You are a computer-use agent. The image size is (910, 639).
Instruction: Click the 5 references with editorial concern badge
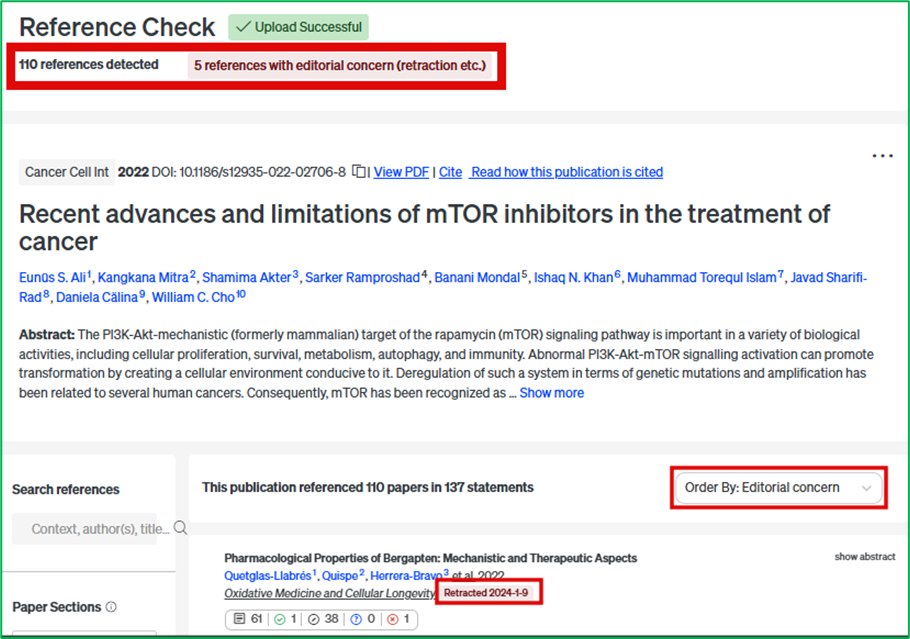click(340, 66)
